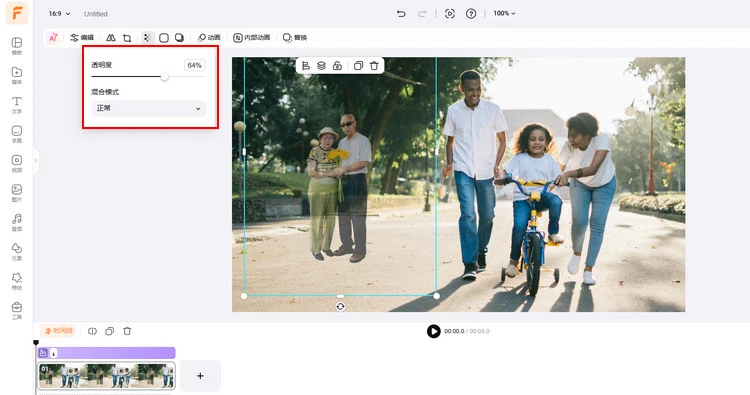Click the FlexClip orange logo

coord(17,13)
